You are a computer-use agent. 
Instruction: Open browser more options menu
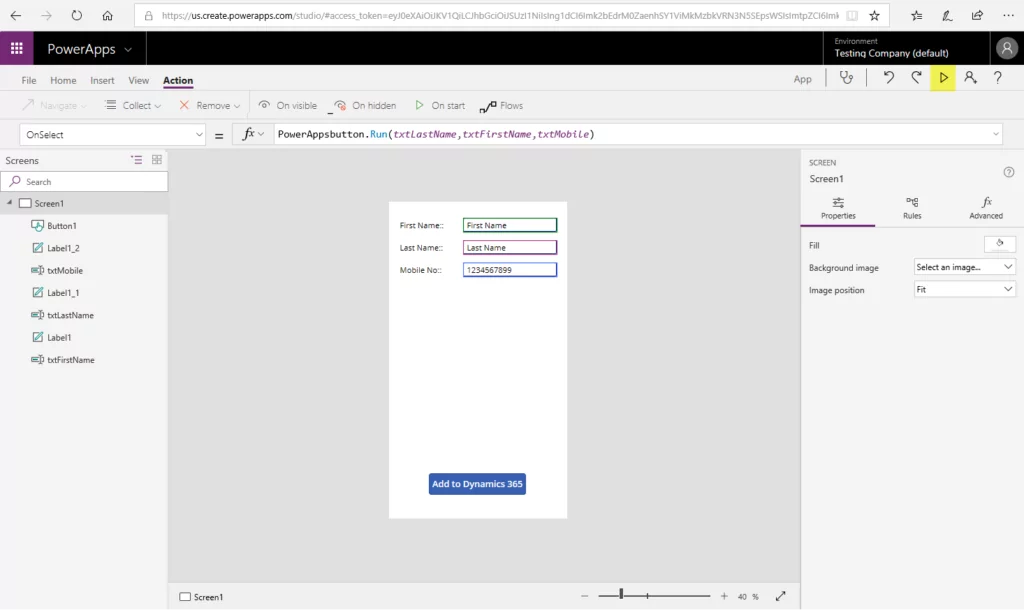[x=1008, y=16]
